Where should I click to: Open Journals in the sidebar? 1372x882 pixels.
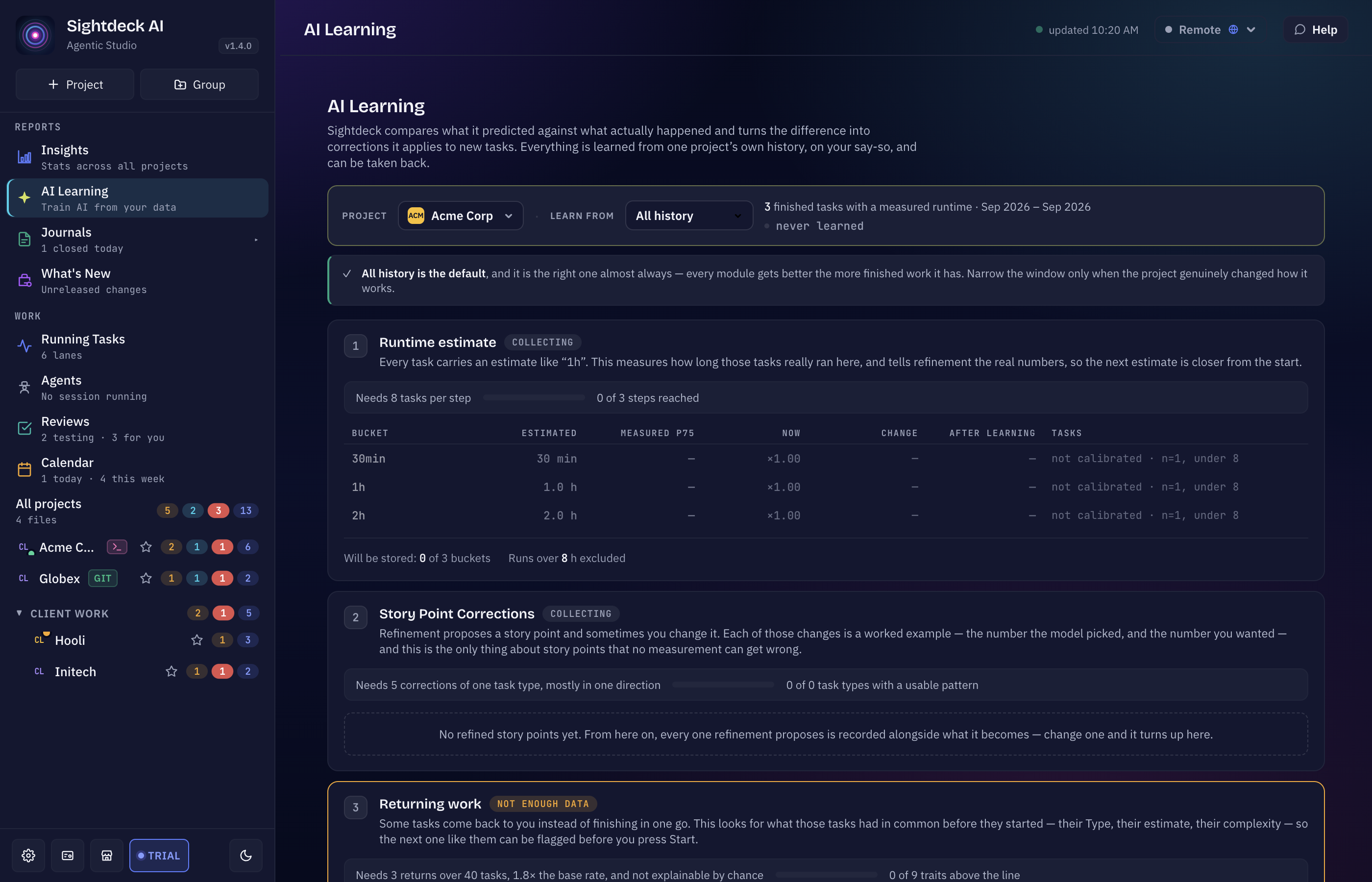tap(137, 240)
